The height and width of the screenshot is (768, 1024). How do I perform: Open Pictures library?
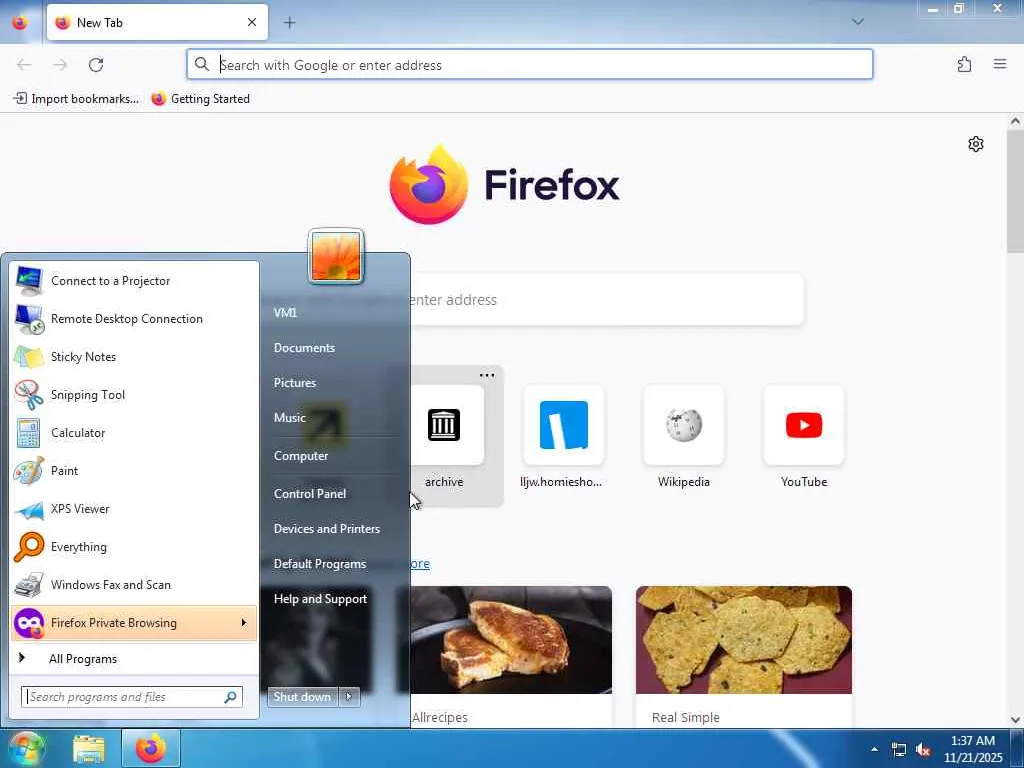click(x=295, y=383)
